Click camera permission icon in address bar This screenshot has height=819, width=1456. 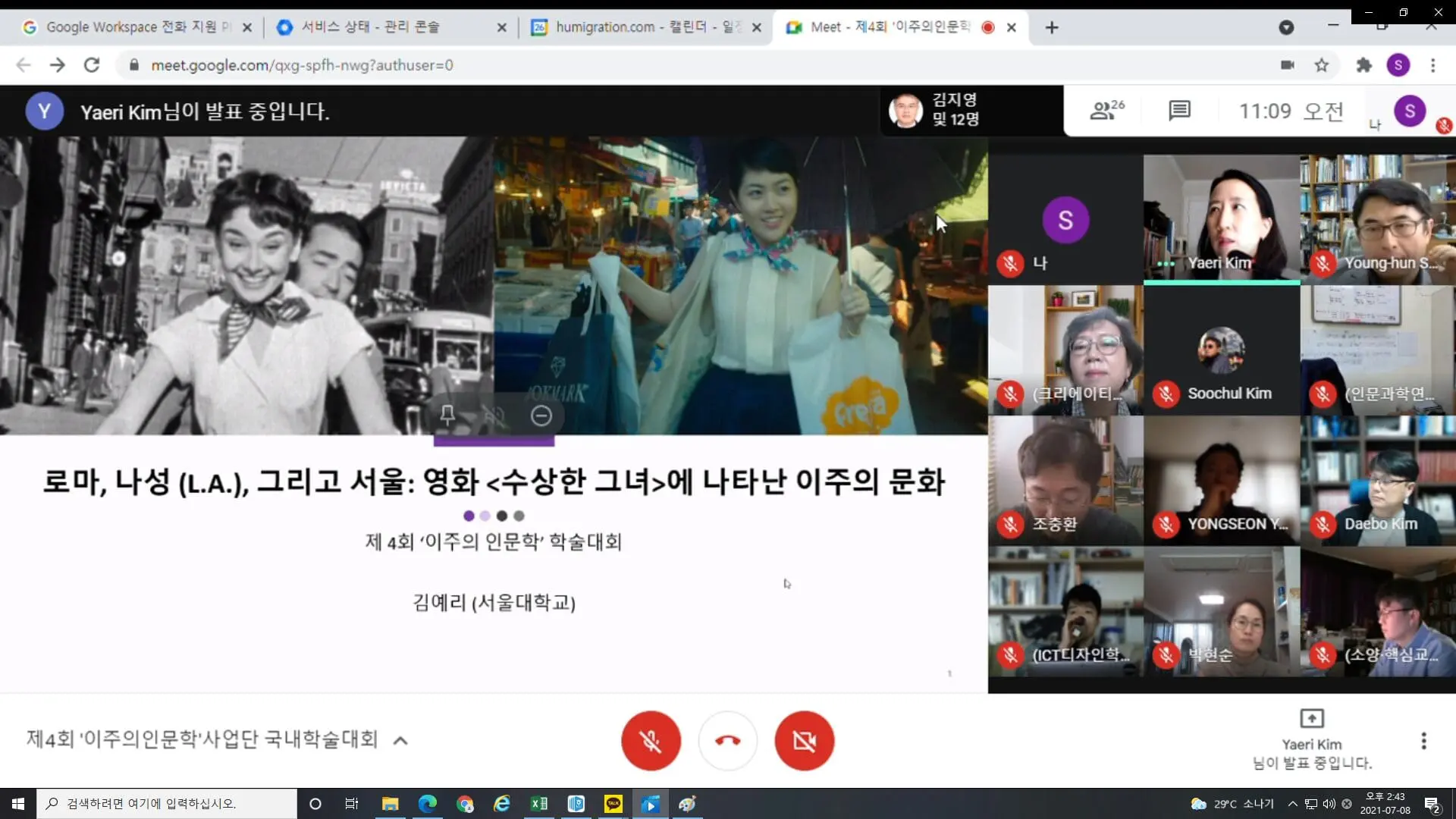tap(1287, 65)
